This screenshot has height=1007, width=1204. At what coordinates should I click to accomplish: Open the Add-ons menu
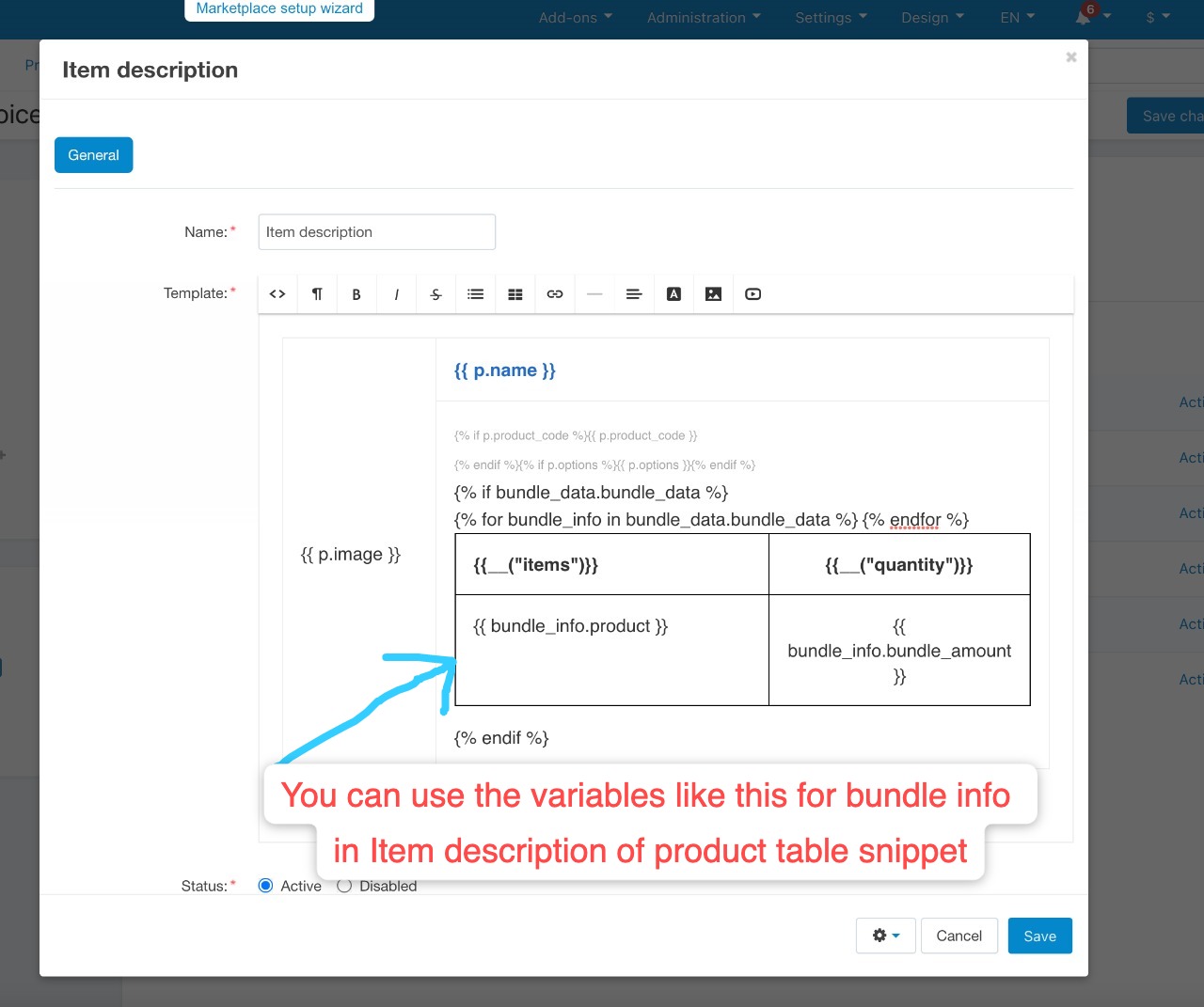coord(576,17)
